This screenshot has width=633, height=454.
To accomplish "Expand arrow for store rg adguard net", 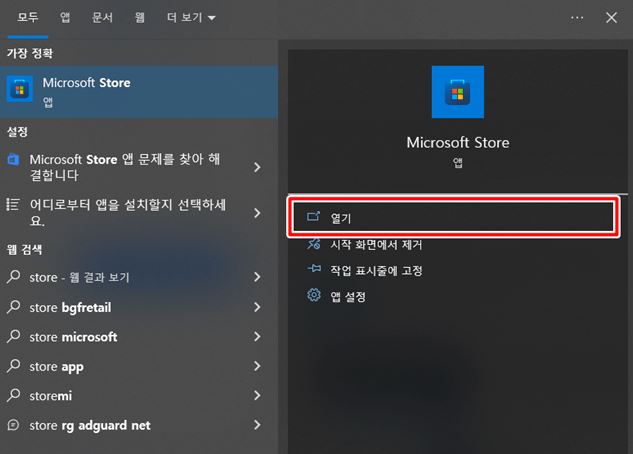I will tap(257, 425).
